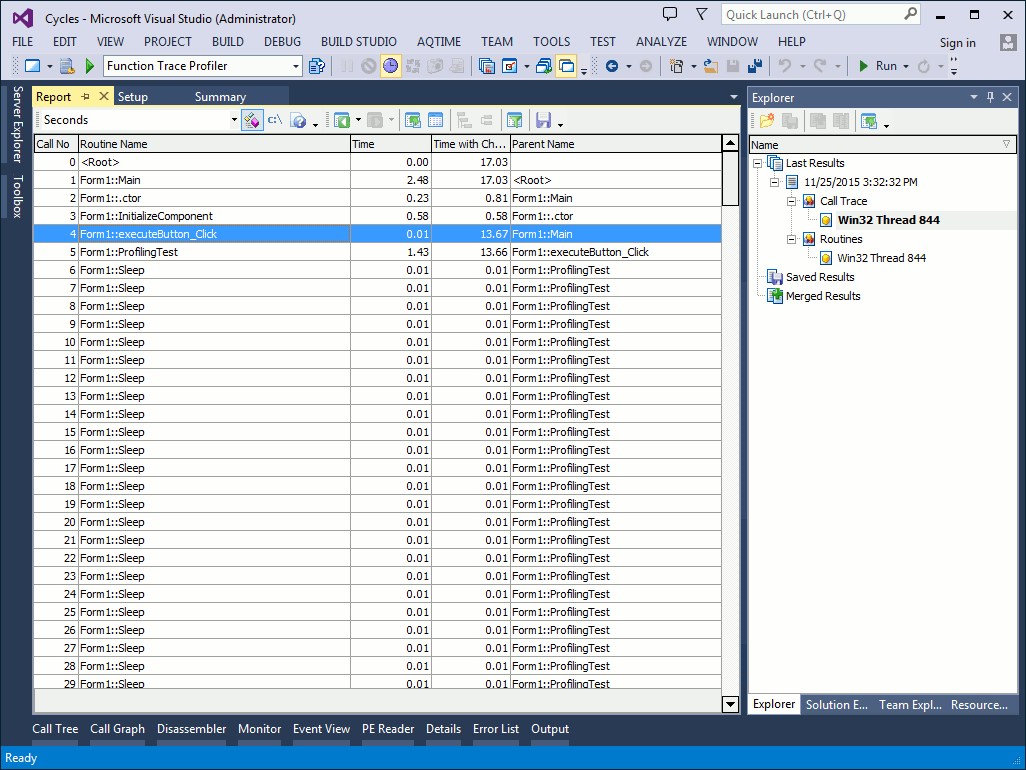Open the BUILD STUDIO menu
This screenshot has height=770, width=1026.
[359, 42]
